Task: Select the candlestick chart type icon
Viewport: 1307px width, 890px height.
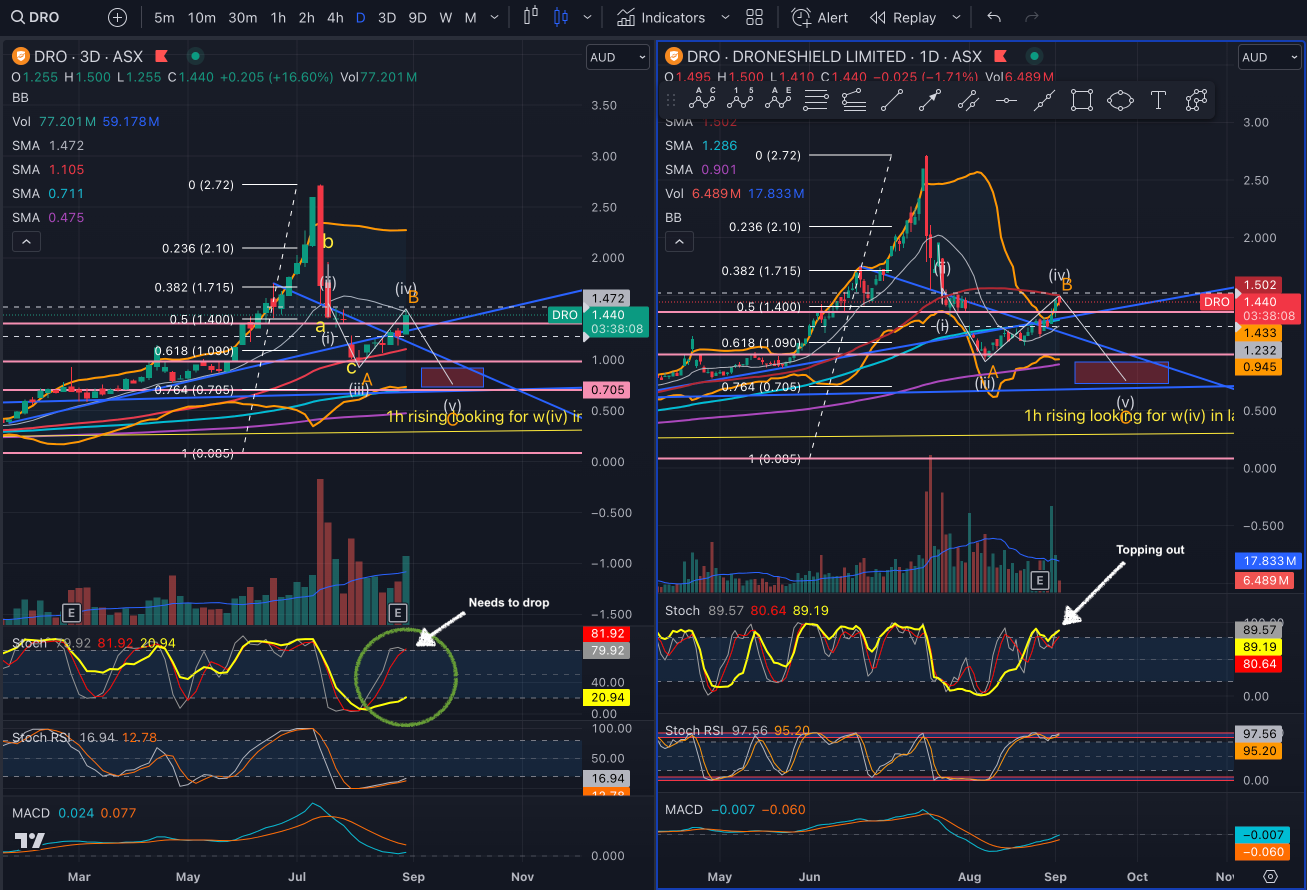Action: [531, 17]
